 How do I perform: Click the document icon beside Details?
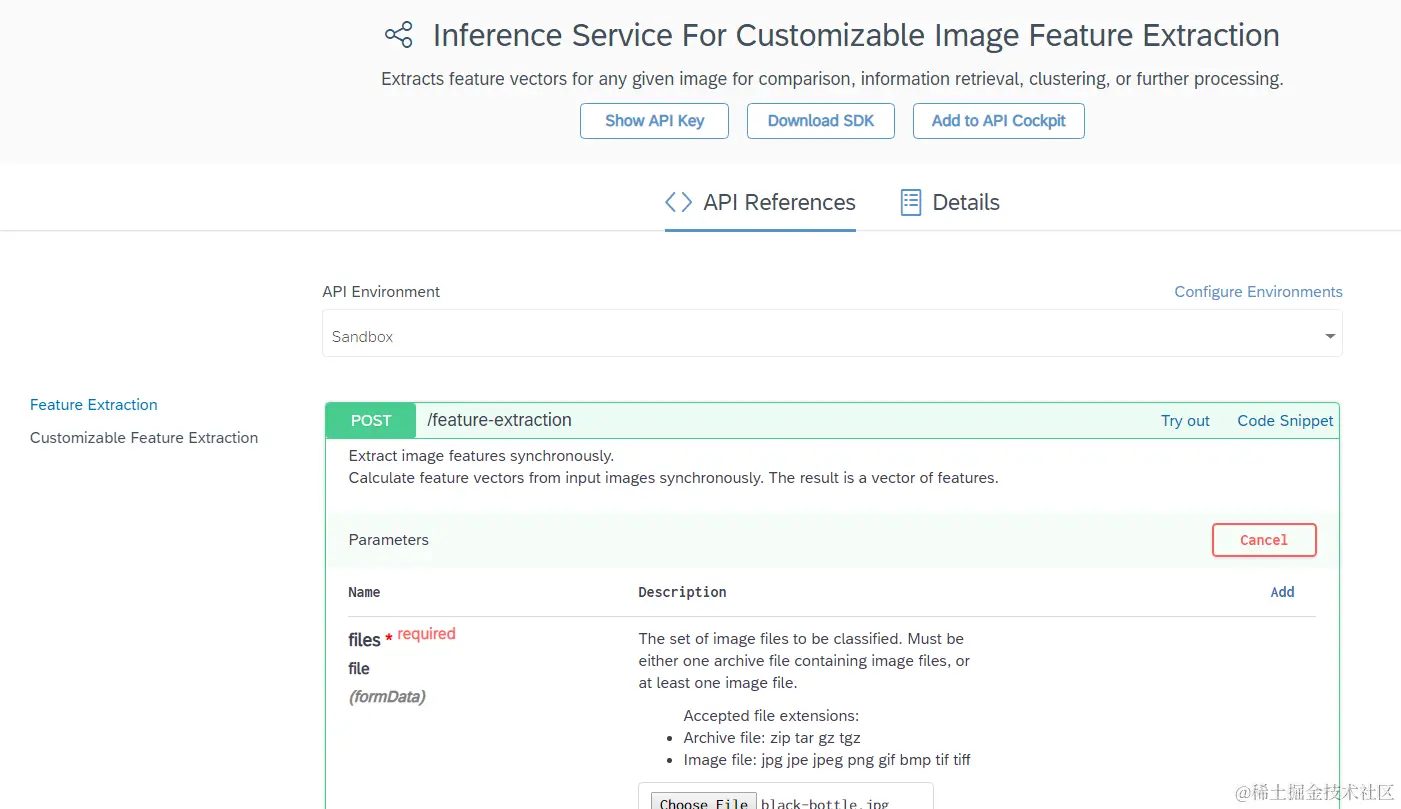910,202
